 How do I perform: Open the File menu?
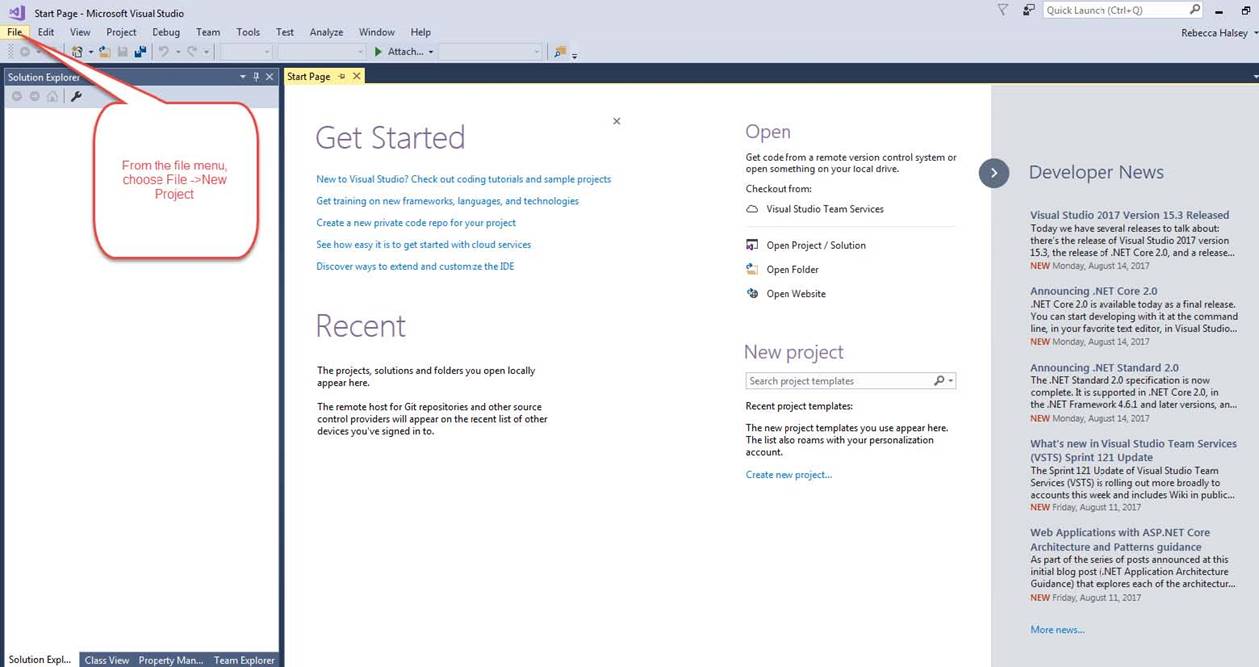14,32
